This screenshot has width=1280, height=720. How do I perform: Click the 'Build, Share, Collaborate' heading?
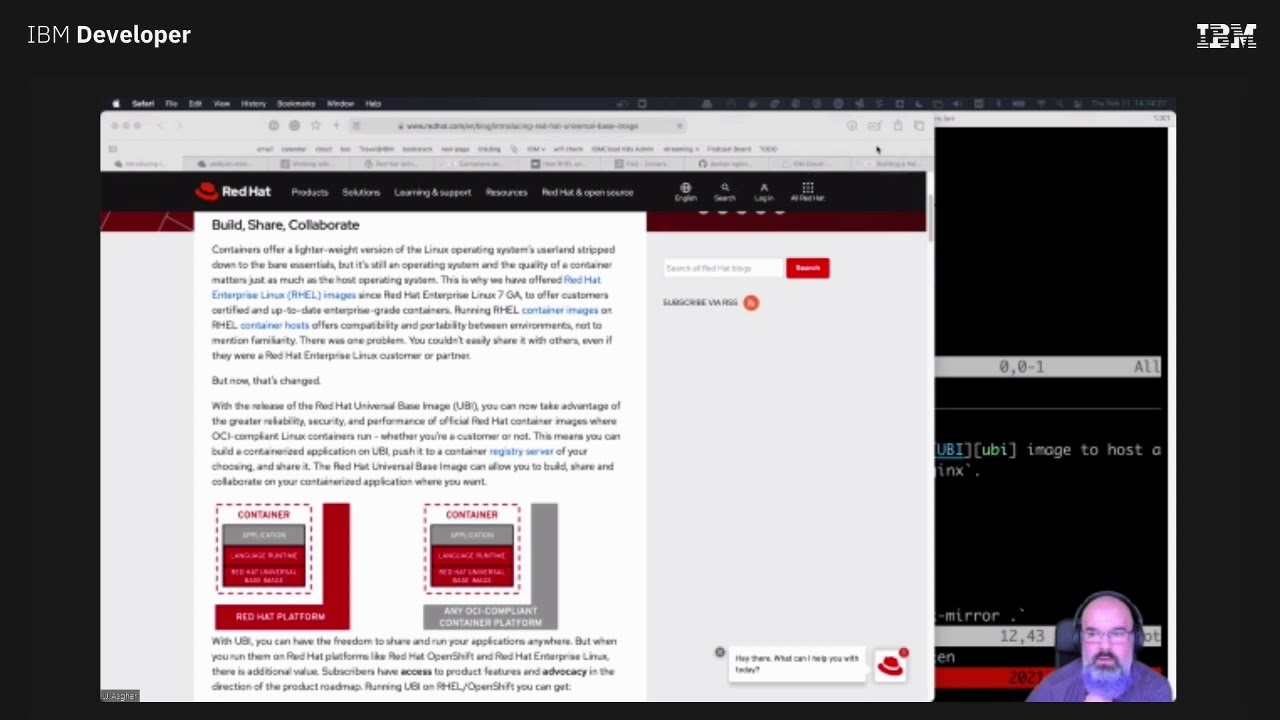(285, 225)
